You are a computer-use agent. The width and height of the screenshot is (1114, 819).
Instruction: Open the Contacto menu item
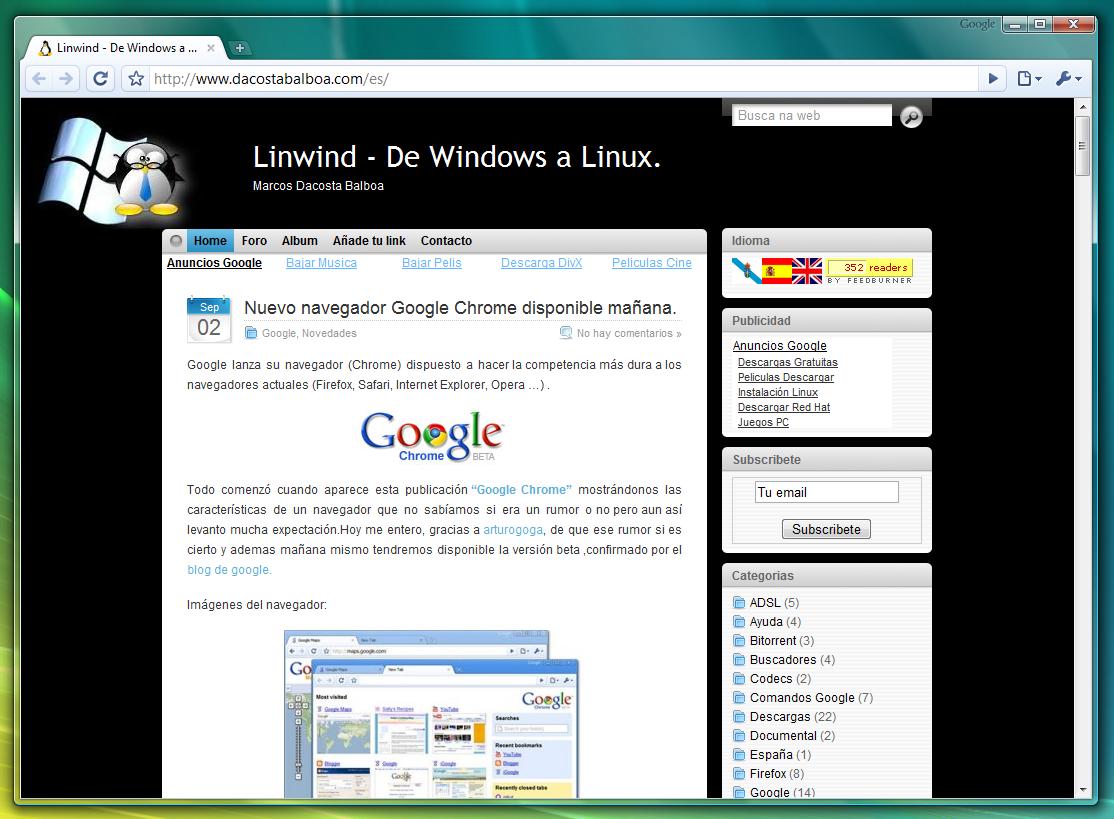pyautogui.click(x=446, y=241)
